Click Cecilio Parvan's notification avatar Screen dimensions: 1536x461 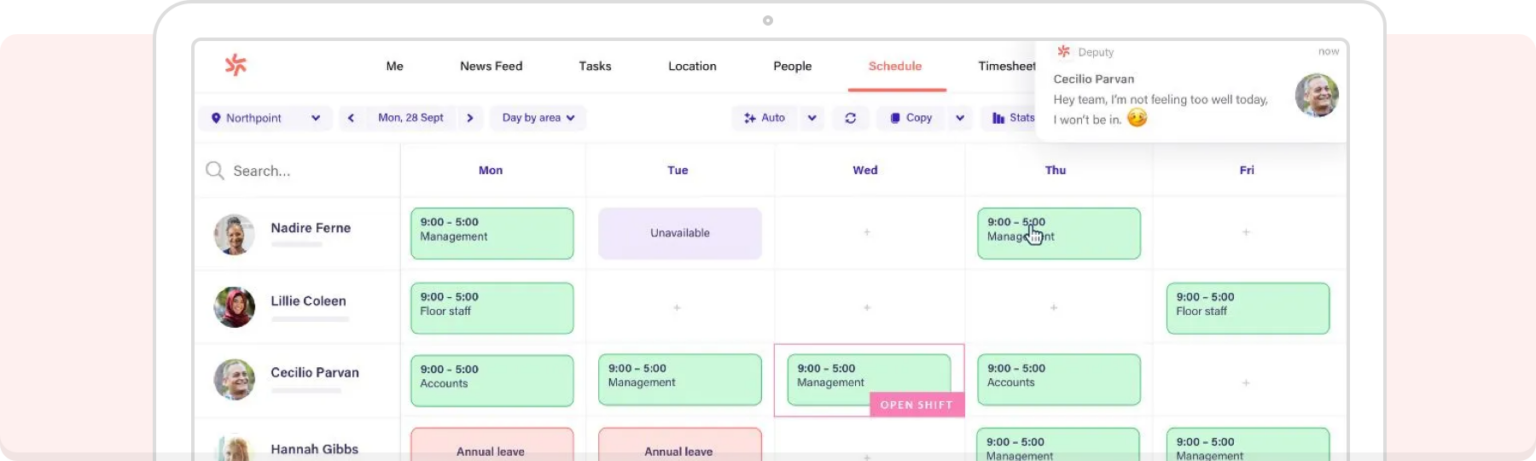[1316, 95]
